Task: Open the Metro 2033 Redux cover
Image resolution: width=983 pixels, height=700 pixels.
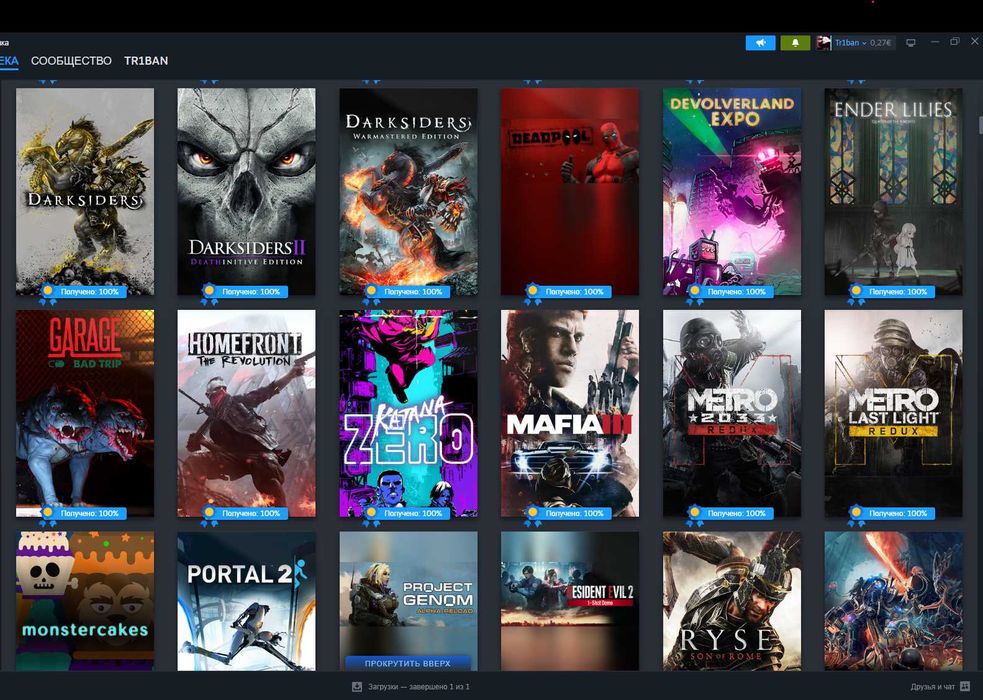Action: click(x=732, y=413)
